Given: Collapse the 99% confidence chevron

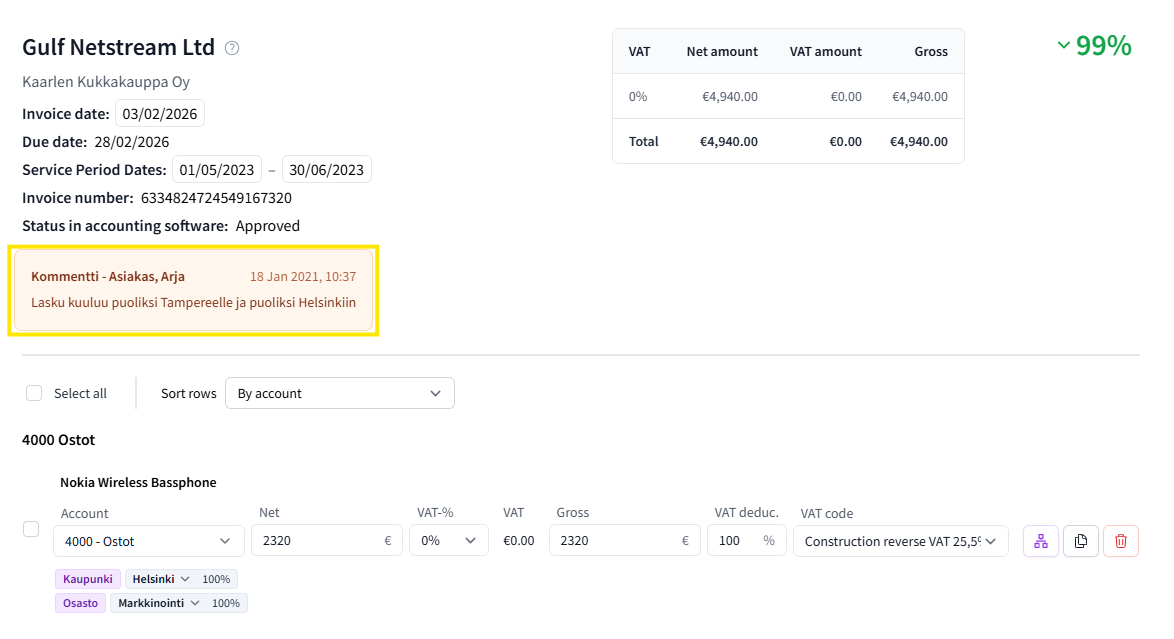Looking at the screenshot, I should click(x=1064, y=46).
